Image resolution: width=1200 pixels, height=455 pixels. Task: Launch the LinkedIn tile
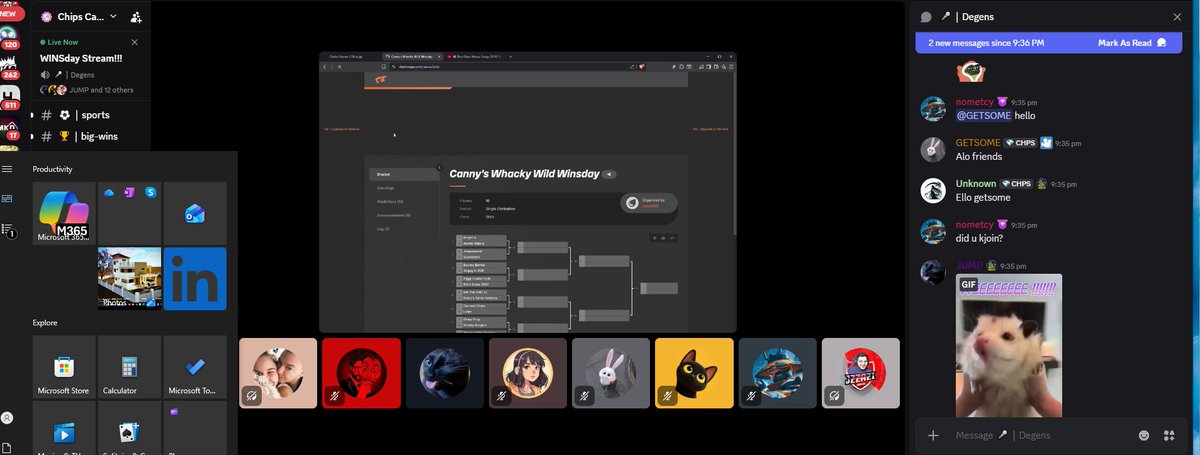coord(194,279)
